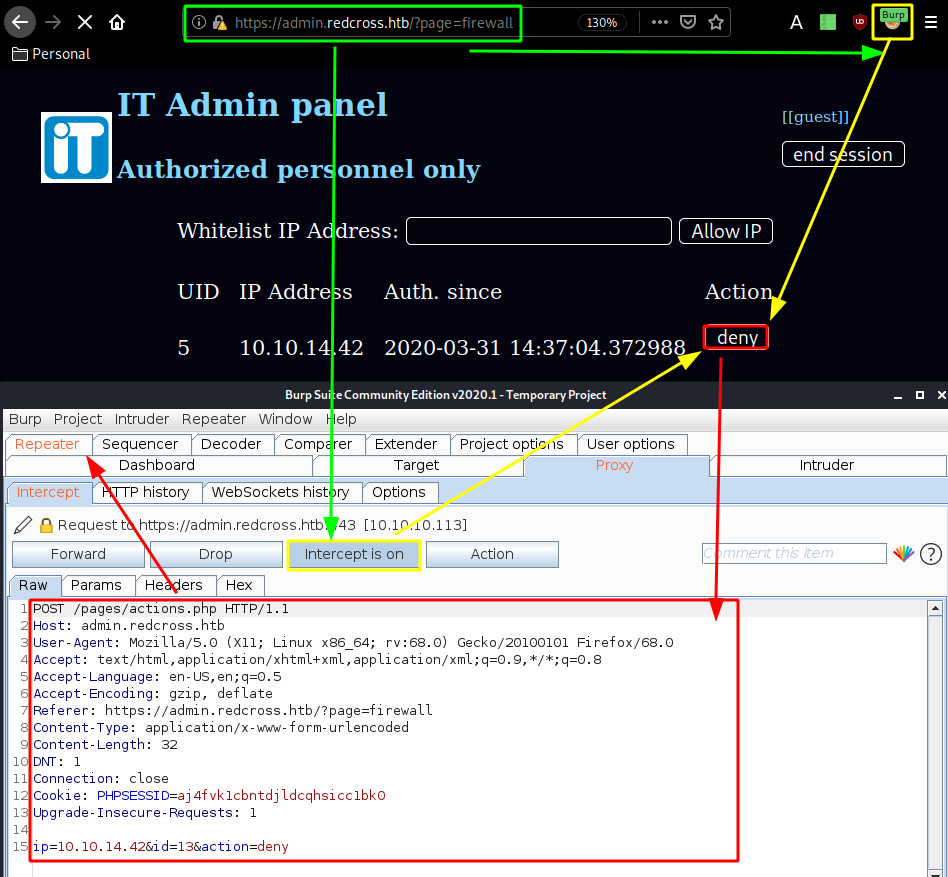The width and height of the screenshot is (948, 877).
Task: Open the User options tab
Action: coord(631,444)
